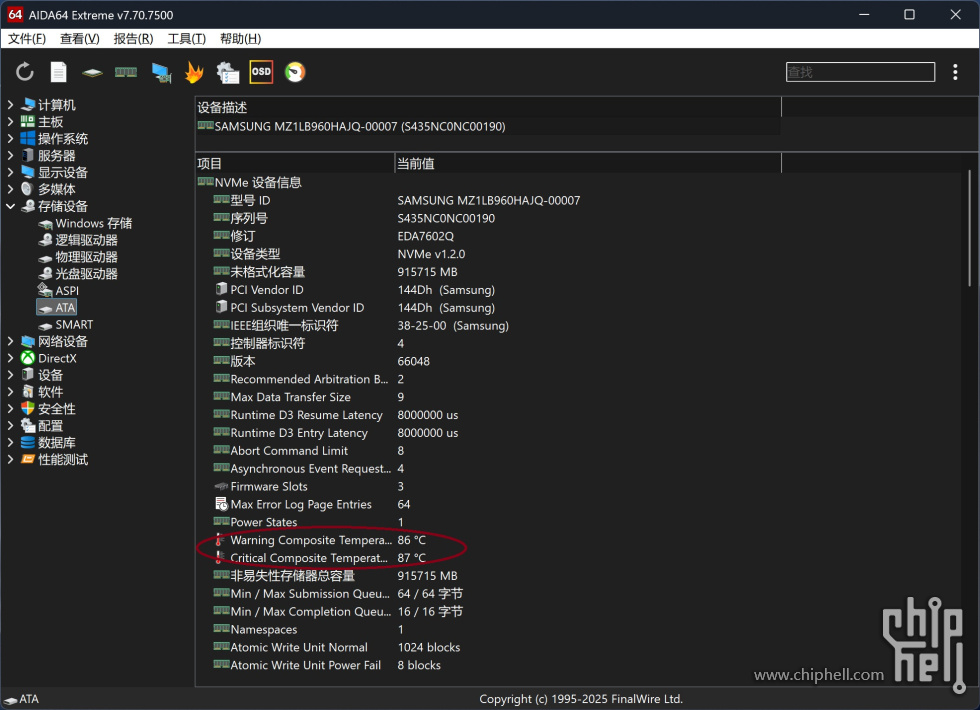The image size is (980, 710).
Task: Open the 文件(F) menu
Action: (x=27, y=39)
